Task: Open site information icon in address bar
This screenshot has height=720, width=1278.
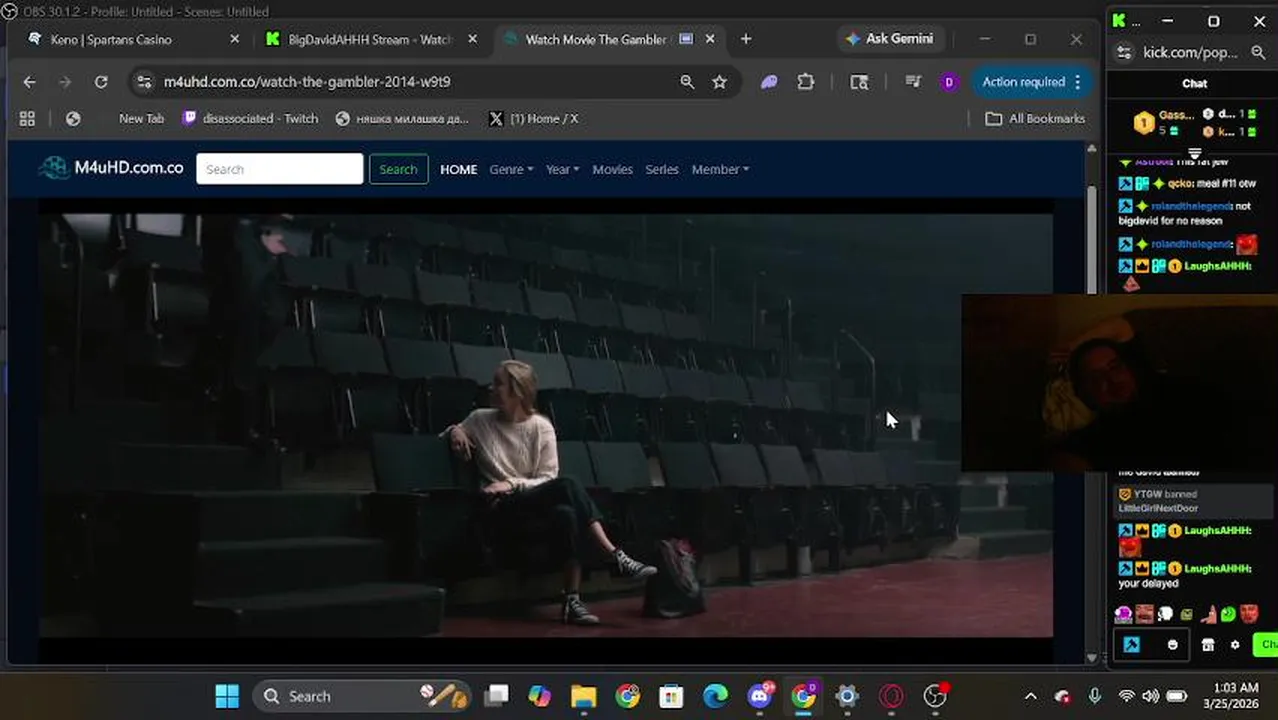Action: (x=144, y=82)
